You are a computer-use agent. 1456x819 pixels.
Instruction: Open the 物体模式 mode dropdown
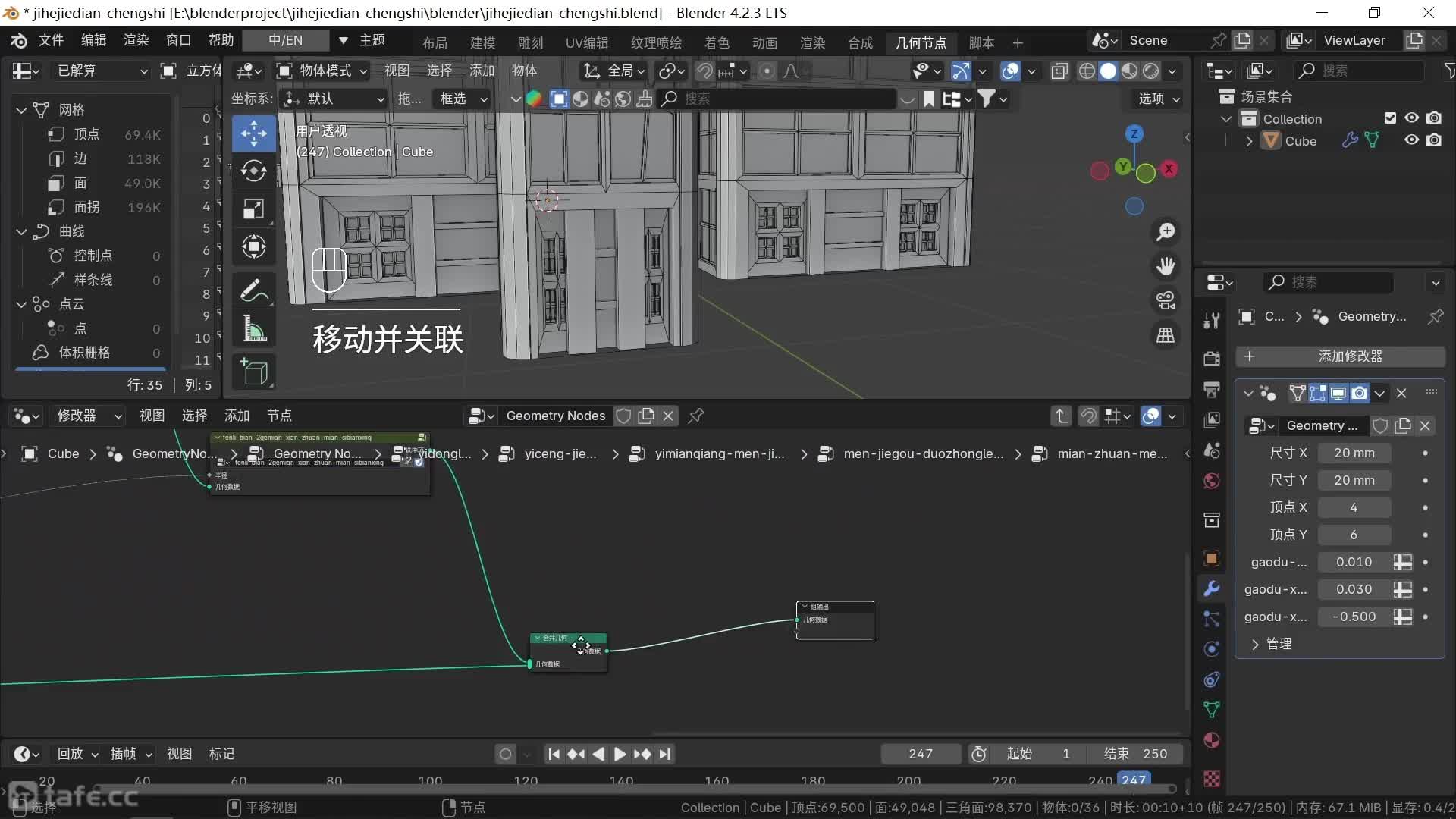pos(322,71)
